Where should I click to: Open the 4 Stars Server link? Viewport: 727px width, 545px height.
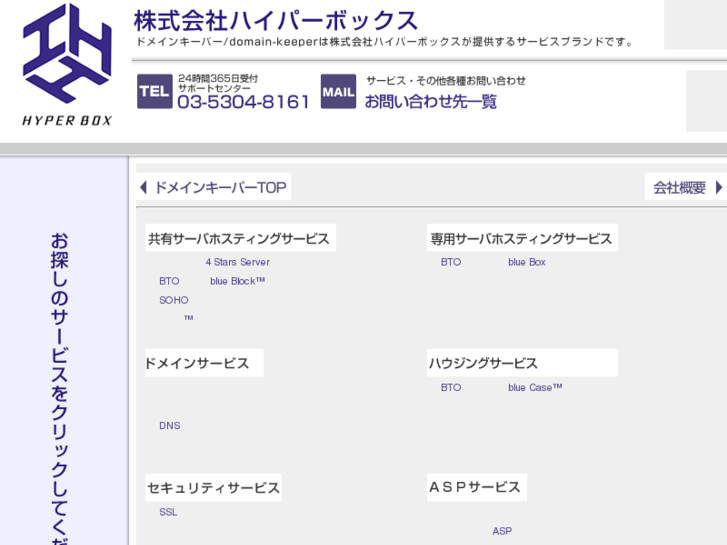point(238,262)
